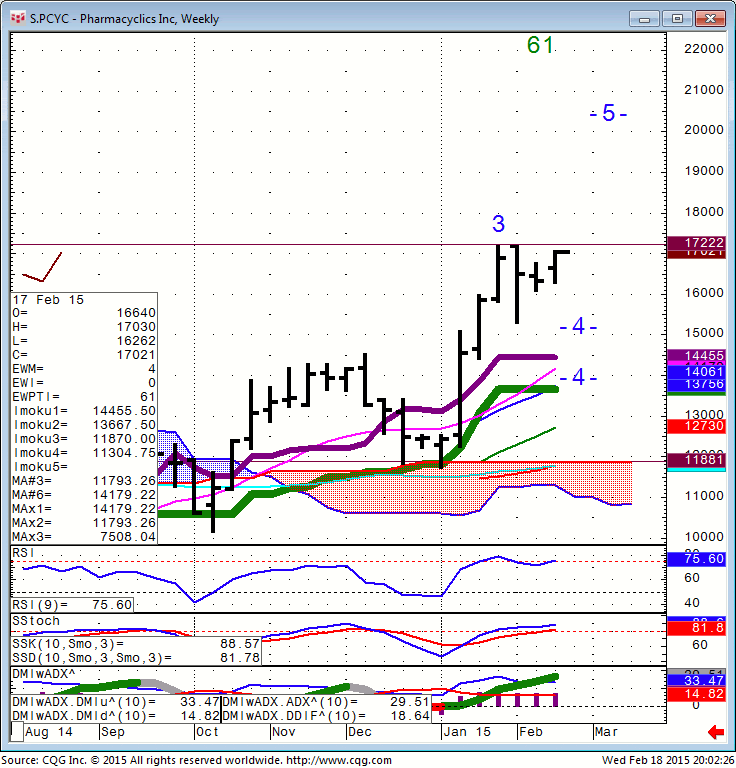Select the blue 3 wave label above the high
Viewport: 736px width, 768px height.
point(498,224)
